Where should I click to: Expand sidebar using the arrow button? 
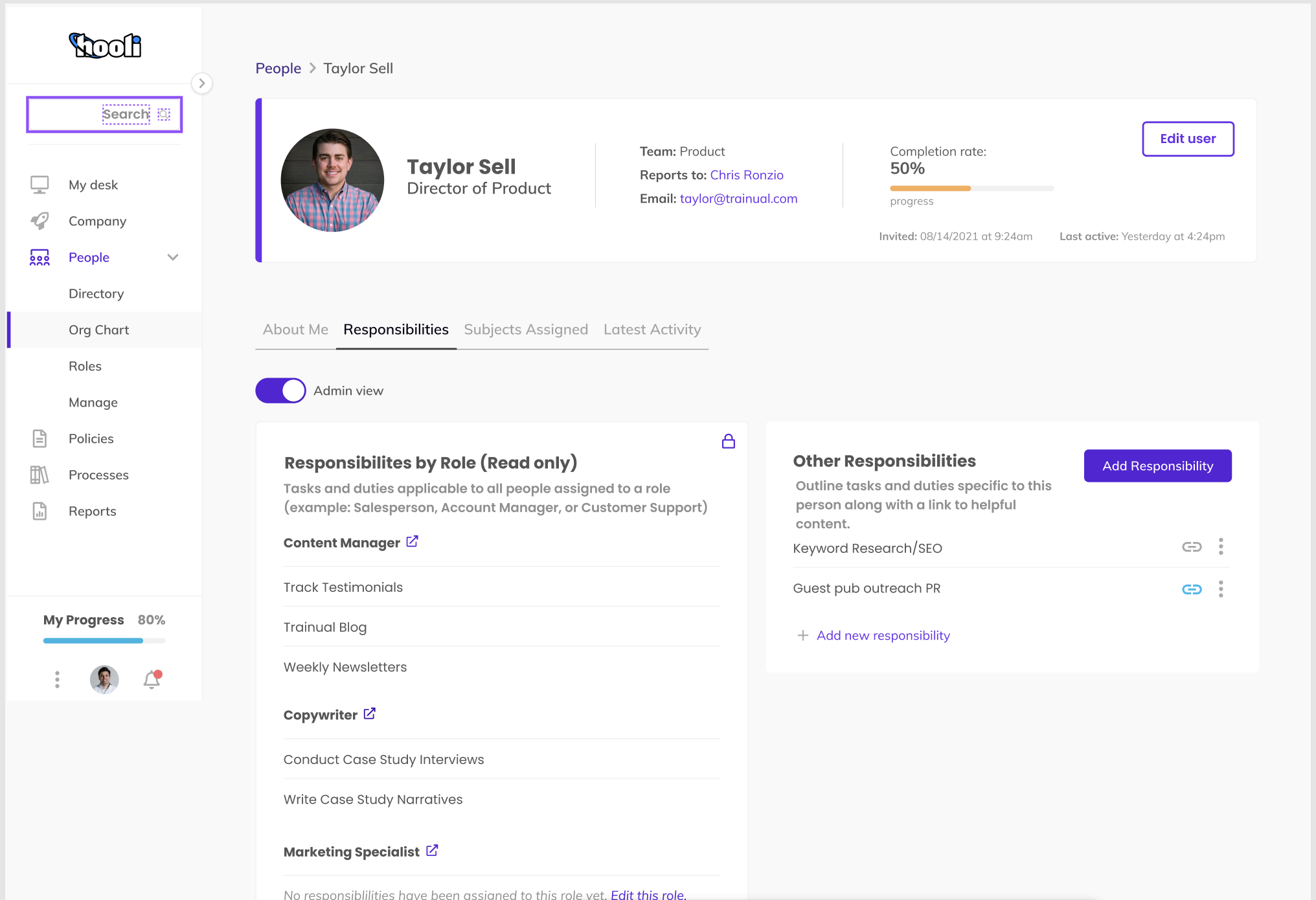(x=202, y=84)
